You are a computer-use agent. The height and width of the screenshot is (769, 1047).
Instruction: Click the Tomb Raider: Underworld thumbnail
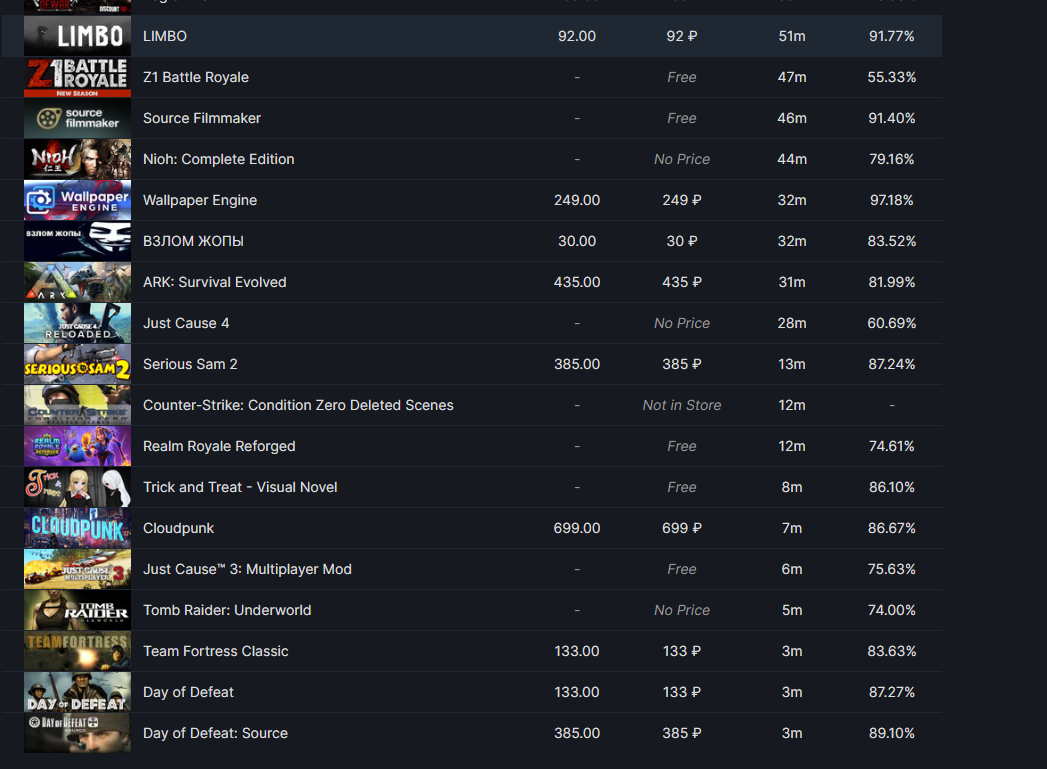[x=77, y=610]
